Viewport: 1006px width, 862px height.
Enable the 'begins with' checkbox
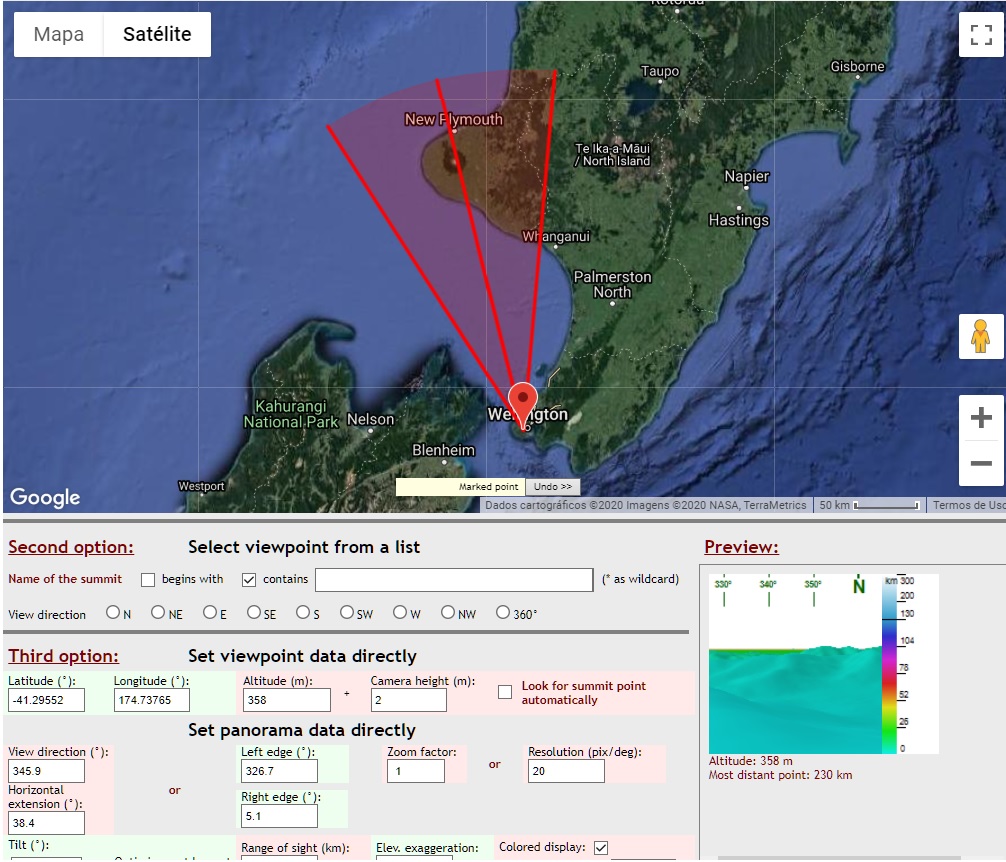point(148,580)
